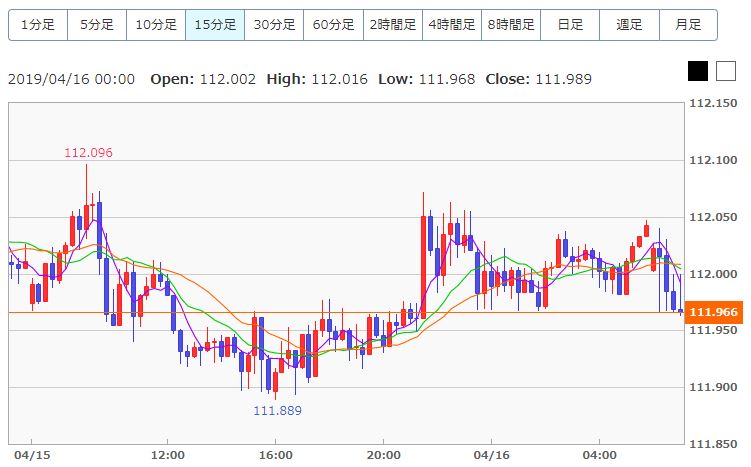Click the 111.889 low price label
Screen dimensions: 751x467
(x=277, y=410)
